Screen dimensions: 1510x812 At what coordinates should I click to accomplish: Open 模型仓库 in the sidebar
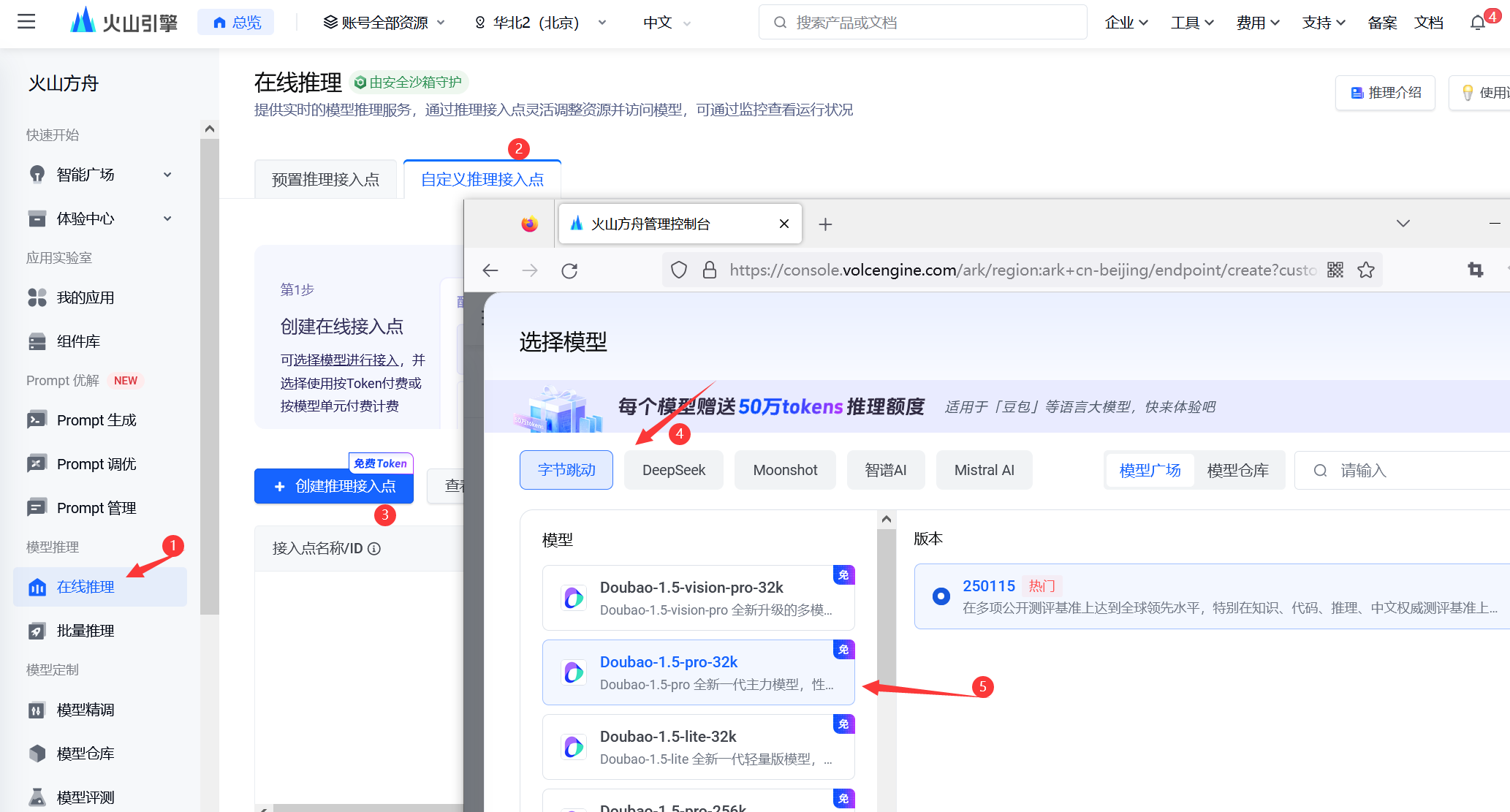coord(86,754)
